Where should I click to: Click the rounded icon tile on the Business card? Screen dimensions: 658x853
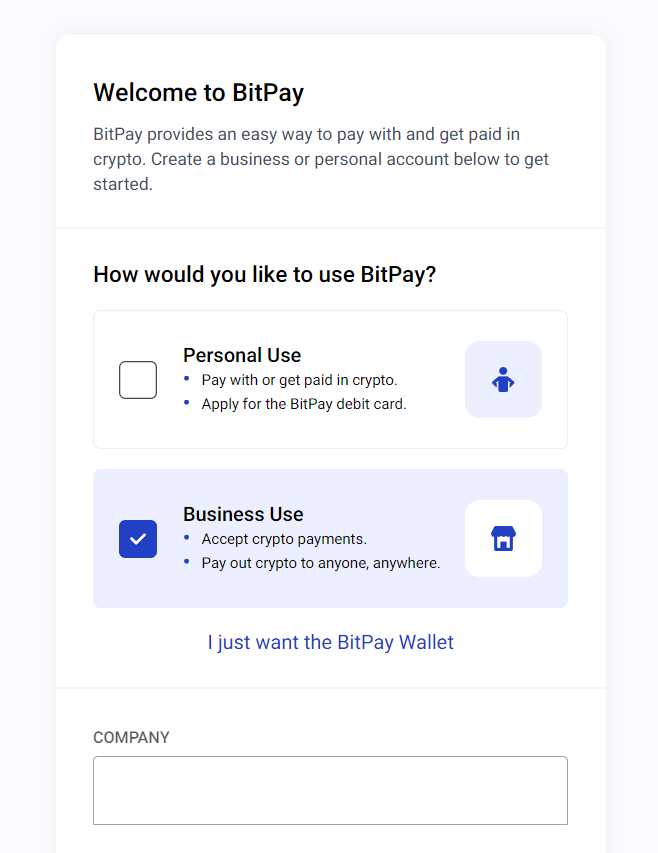click(503, 538)
